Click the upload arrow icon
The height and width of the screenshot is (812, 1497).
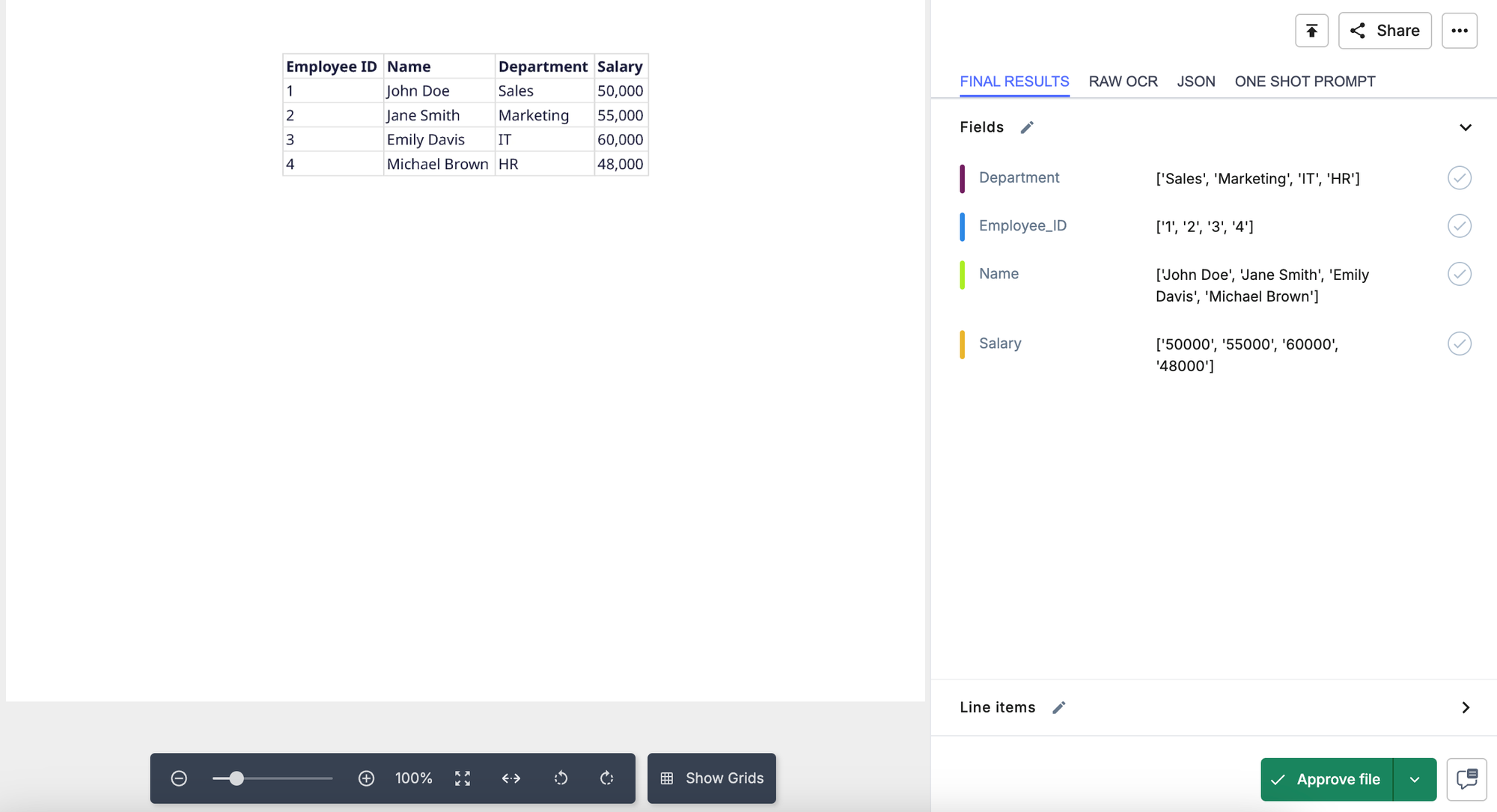click(1311, 31)
